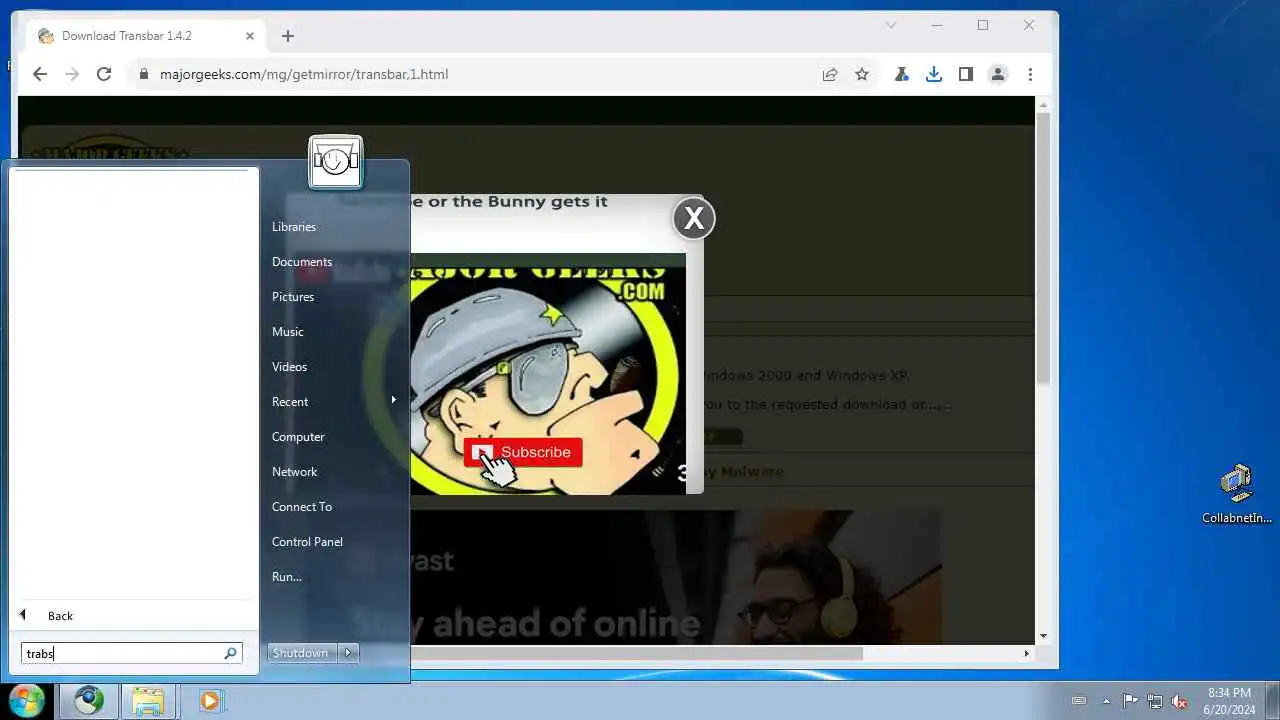
Task: Show hidden tray icons arrow
Action: (1106, 701)
